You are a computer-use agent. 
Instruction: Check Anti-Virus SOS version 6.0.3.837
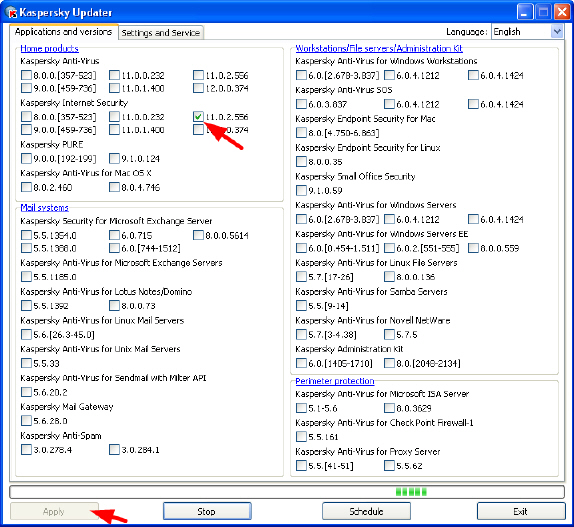[x=301, y=104]
